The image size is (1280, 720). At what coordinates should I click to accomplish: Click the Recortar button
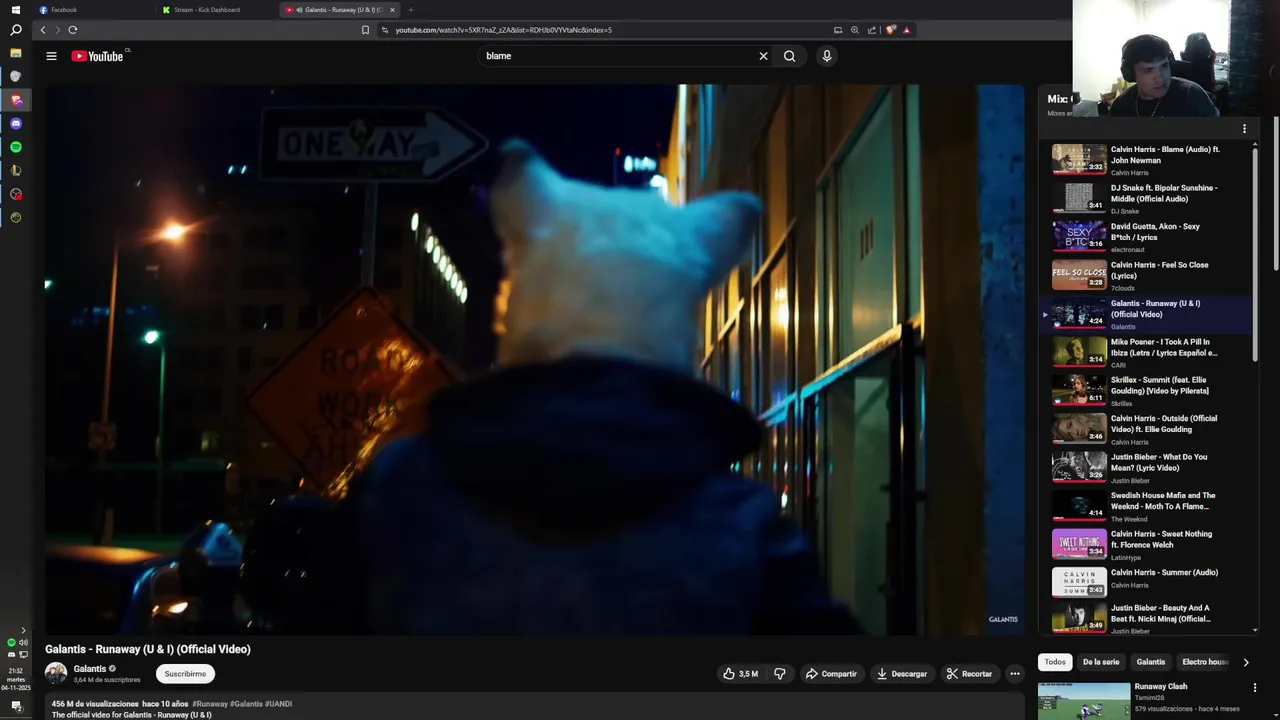click(x=969, y=674)
